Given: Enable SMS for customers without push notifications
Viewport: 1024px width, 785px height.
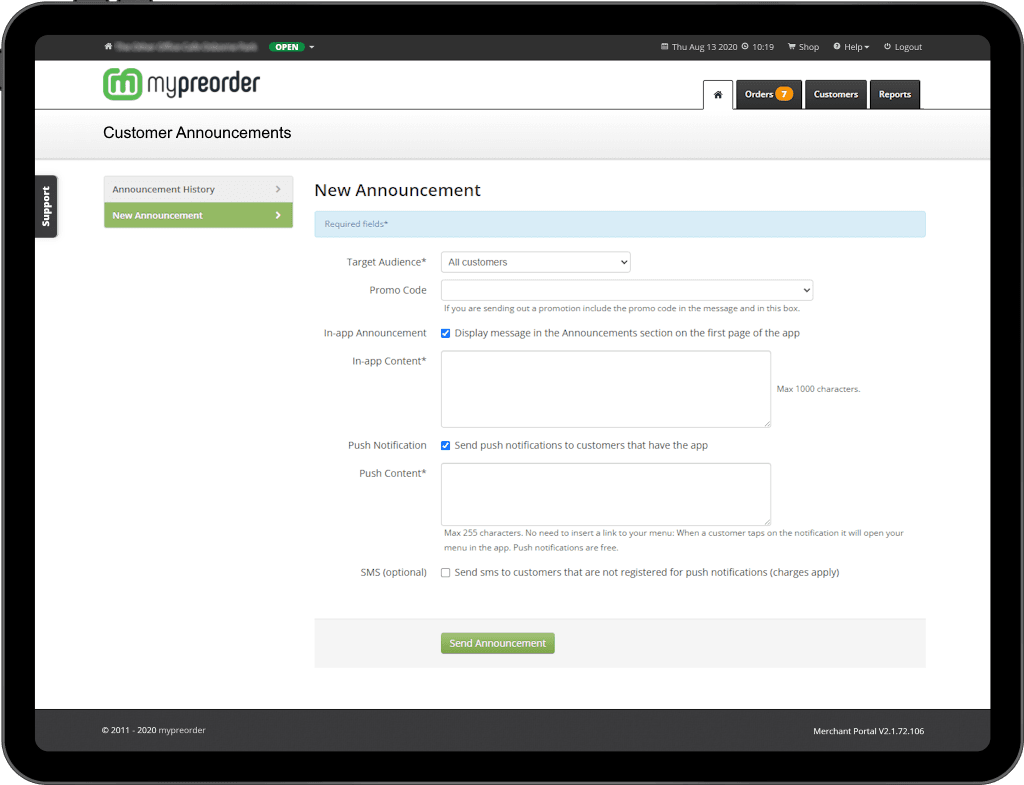Looking at the screenshot, I should [445, 572].
